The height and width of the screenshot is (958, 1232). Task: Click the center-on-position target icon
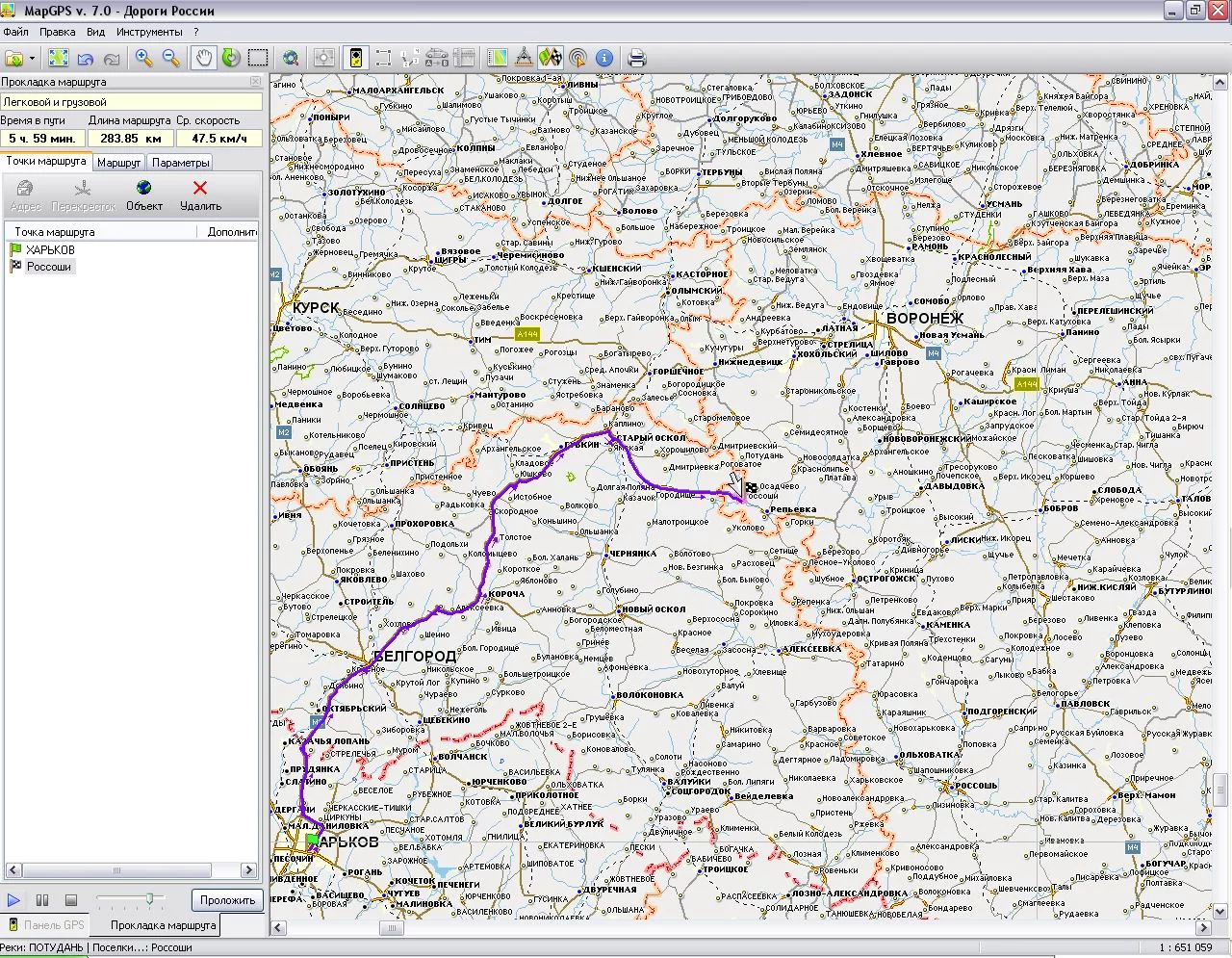(x=323, y=58)
